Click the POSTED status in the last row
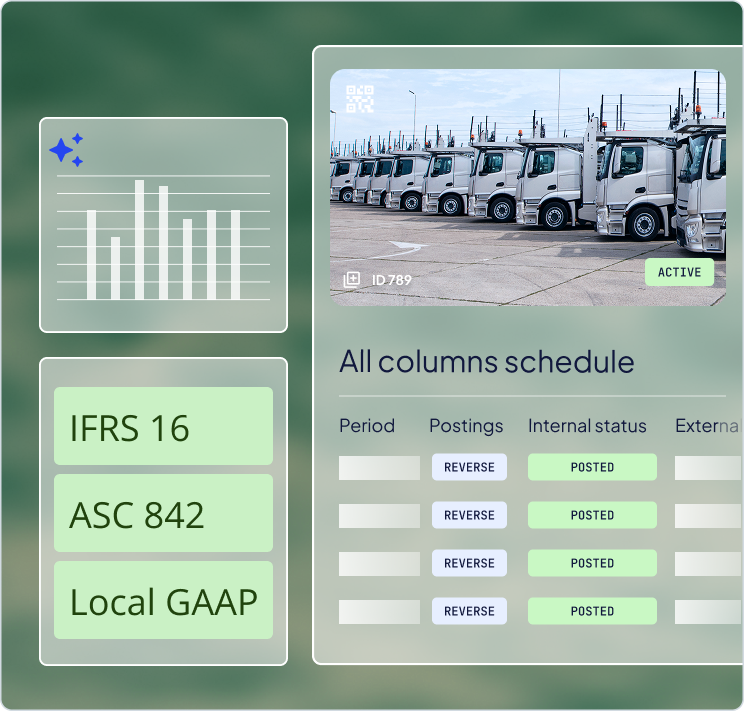 592,611
